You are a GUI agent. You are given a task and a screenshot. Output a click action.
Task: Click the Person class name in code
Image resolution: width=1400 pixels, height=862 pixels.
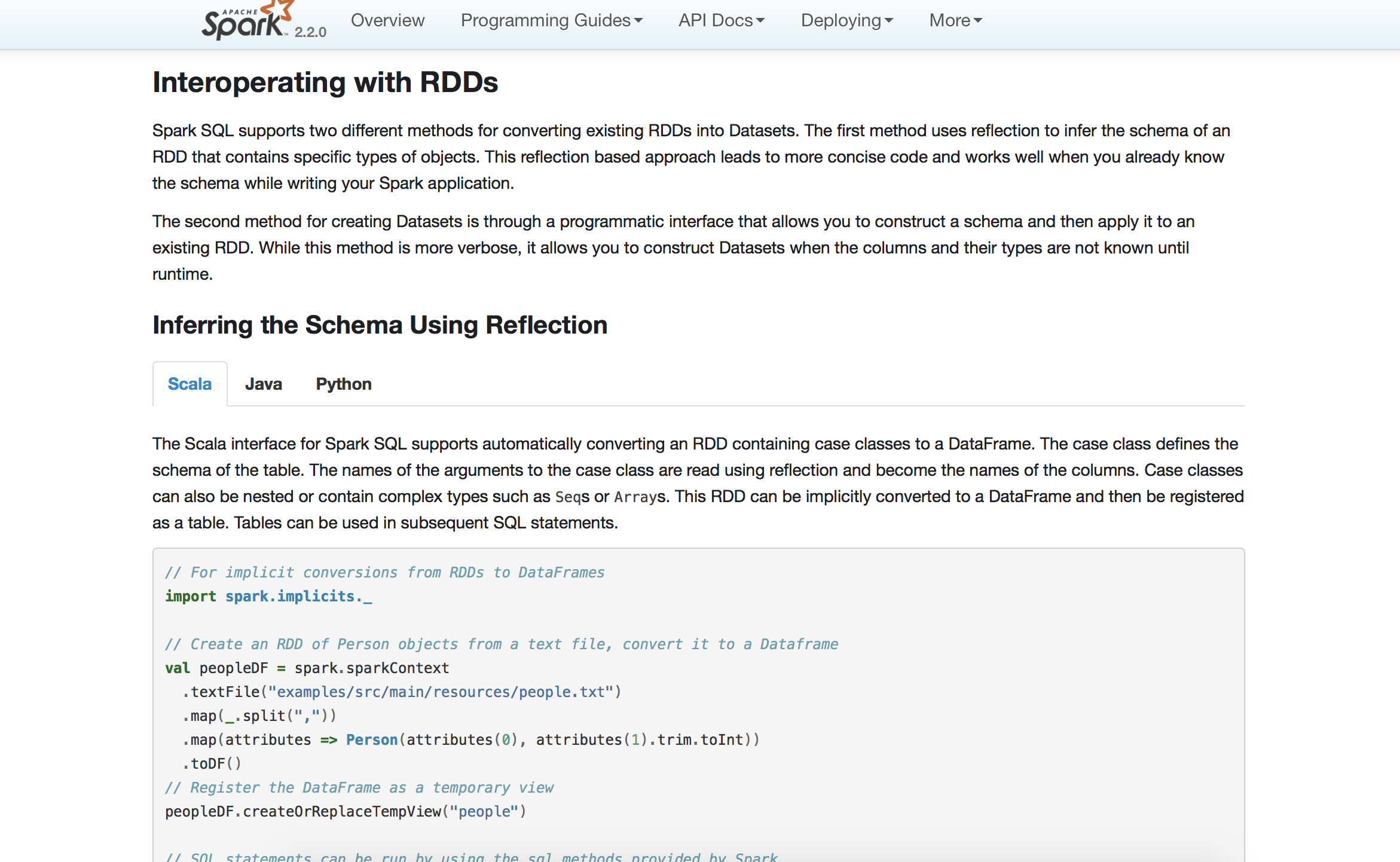point(372,740)
